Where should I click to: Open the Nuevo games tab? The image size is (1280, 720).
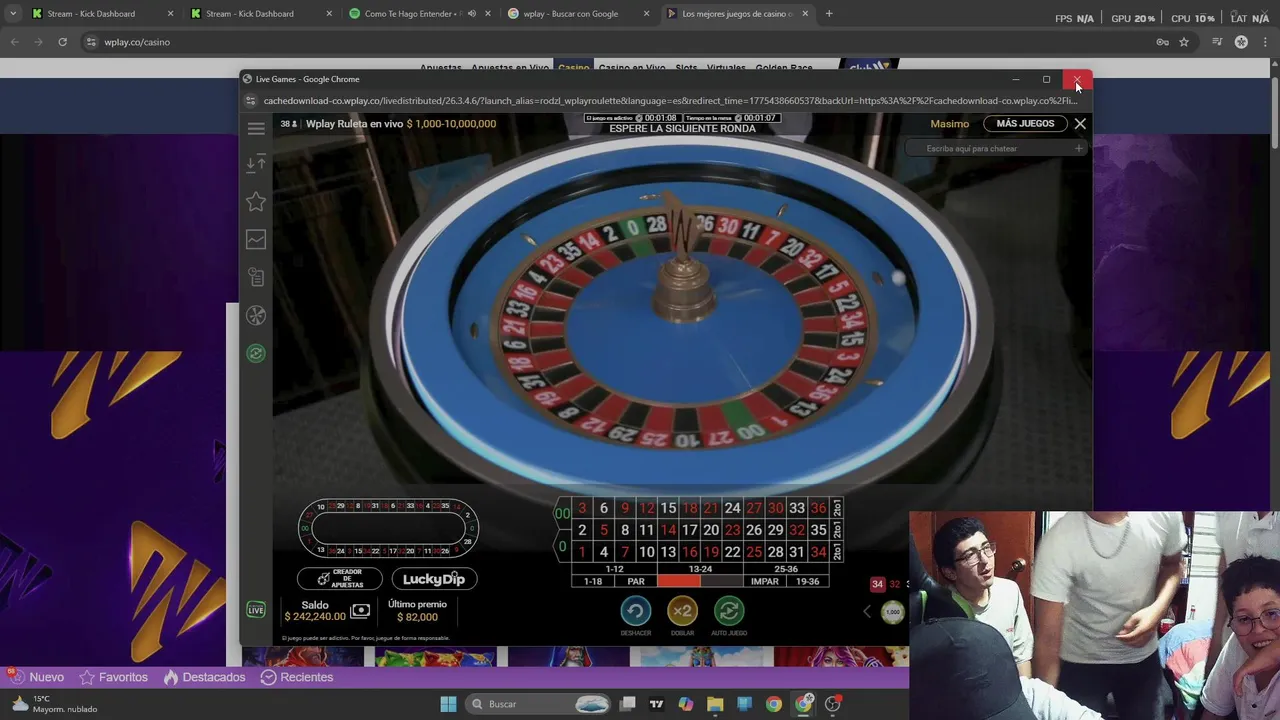(x=36, y=677)
